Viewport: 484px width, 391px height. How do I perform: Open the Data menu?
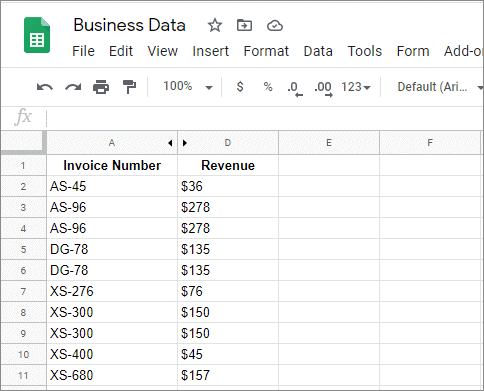point(318,51)
